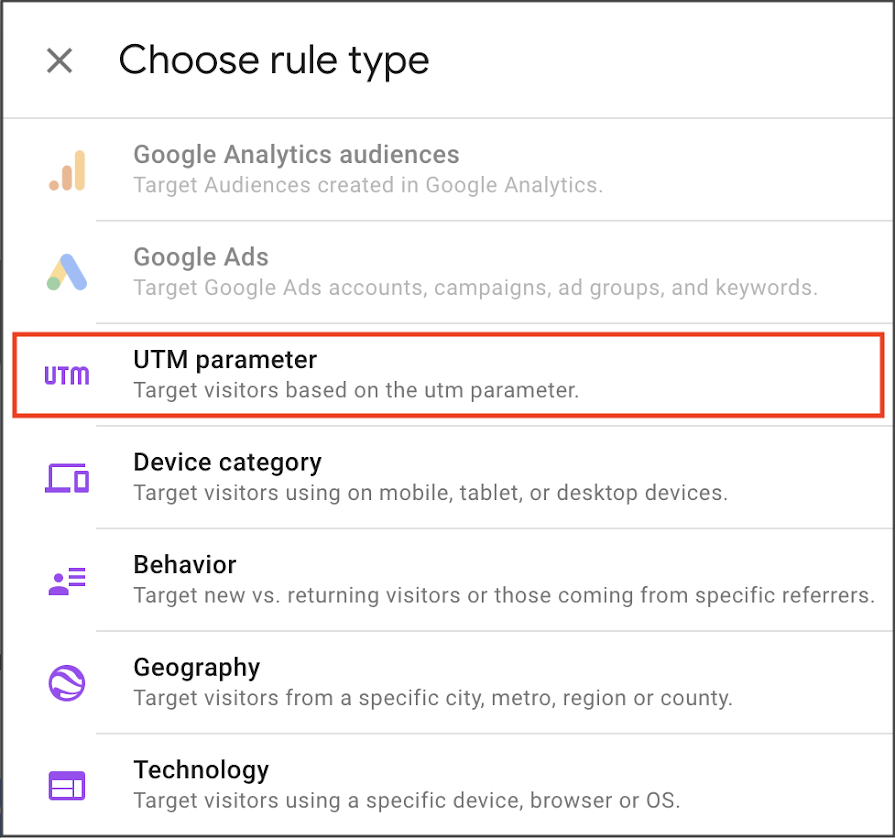The height and width of the screenshot is (838, 895).
Task: Click the purple UTM icon
Action: 67,376
